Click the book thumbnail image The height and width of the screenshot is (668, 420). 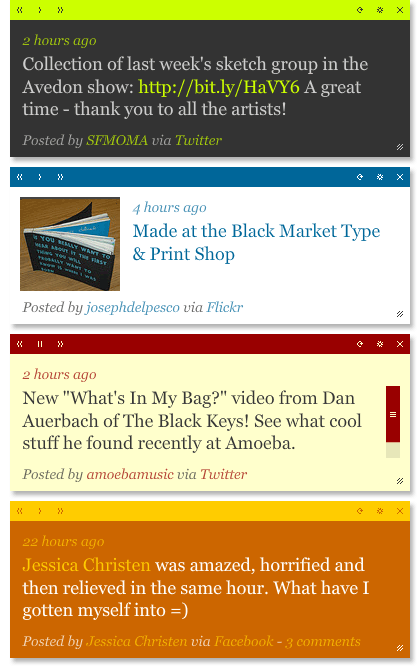coord(70,244)
